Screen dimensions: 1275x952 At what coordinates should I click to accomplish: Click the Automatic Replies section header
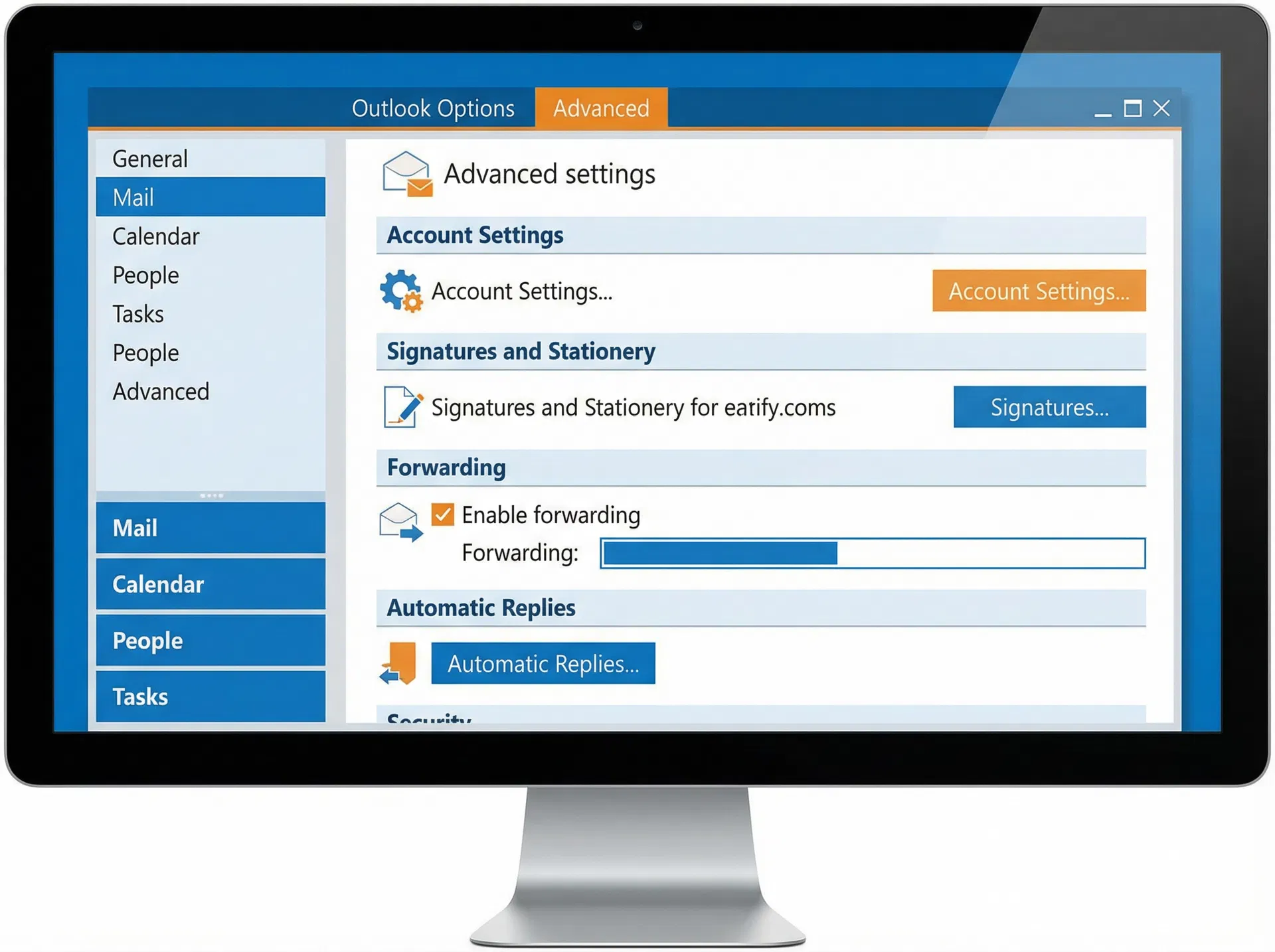pyautogui.click(x=761, y=607)
